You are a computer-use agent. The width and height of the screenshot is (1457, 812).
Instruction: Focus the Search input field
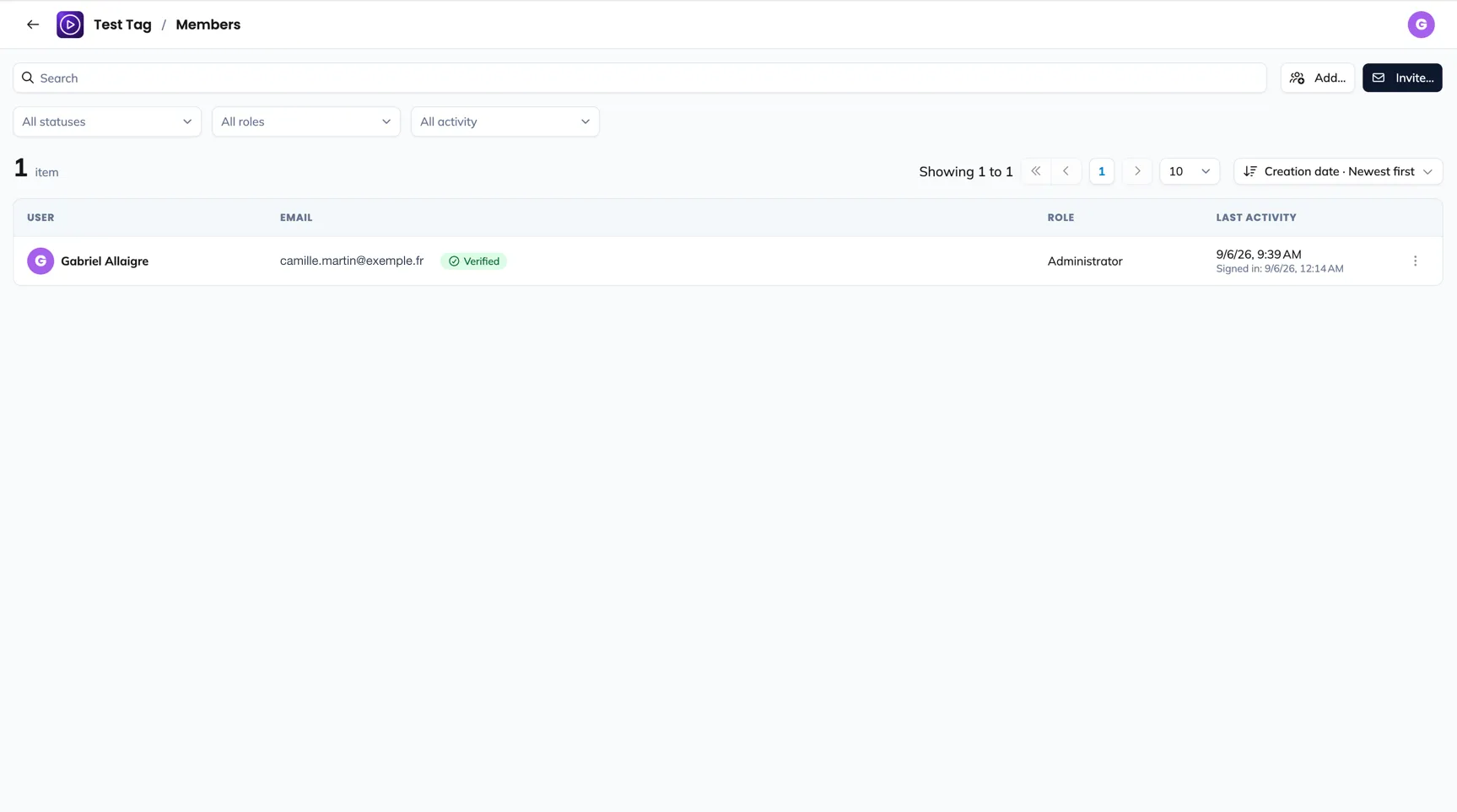pyautogui.click(x=639, y=78)
